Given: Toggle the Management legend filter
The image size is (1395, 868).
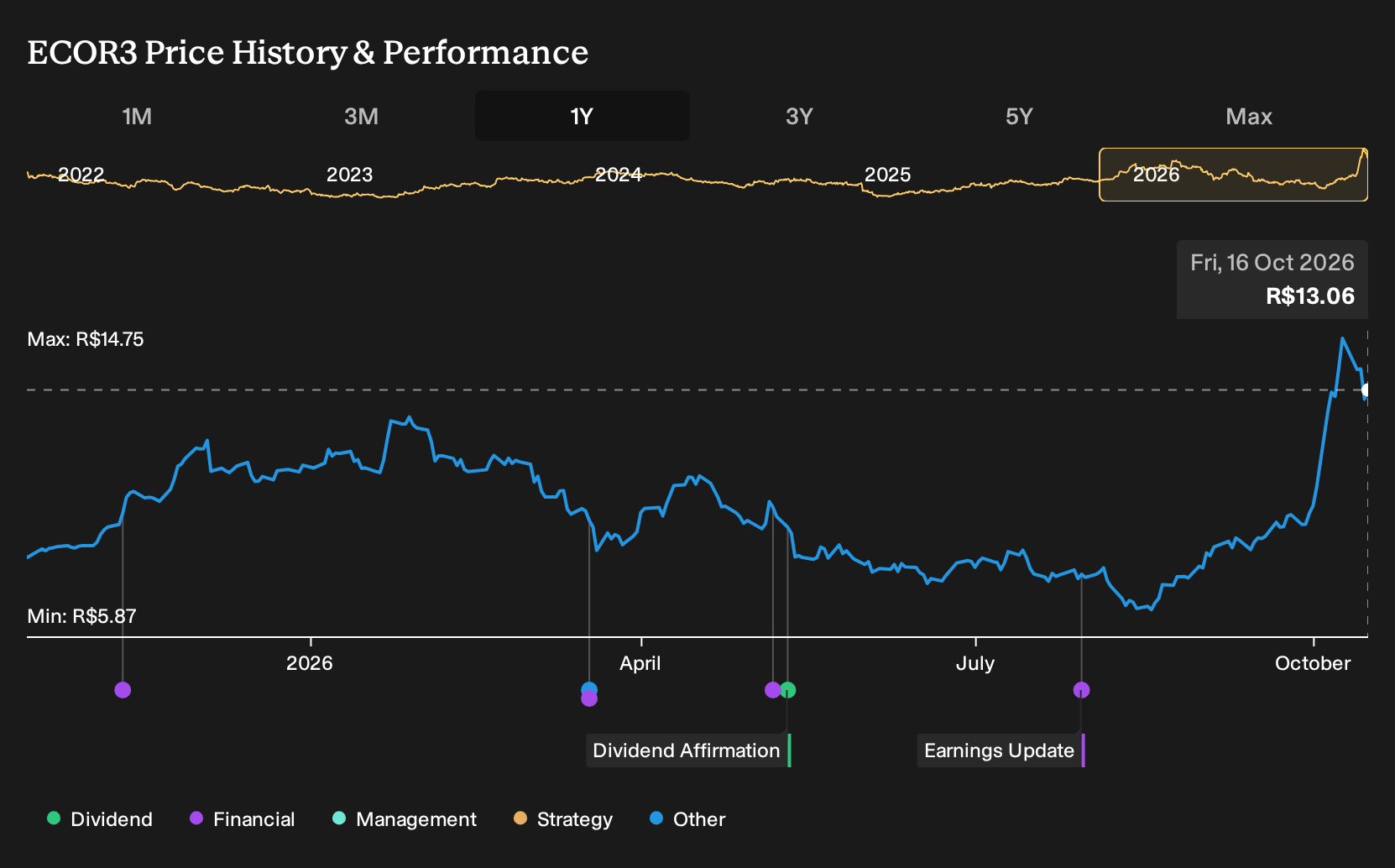Looking at the screenshot, I should click(x=405, y=819).
